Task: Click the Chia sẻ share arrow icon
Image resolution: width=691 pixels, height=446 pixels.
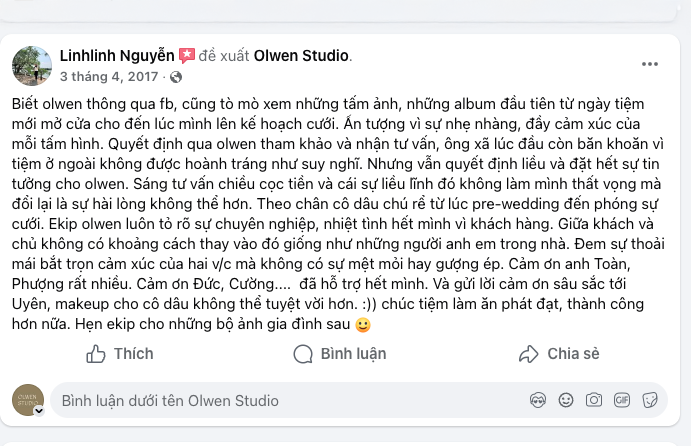Action: pyautogui.click(x=529, y=354)
